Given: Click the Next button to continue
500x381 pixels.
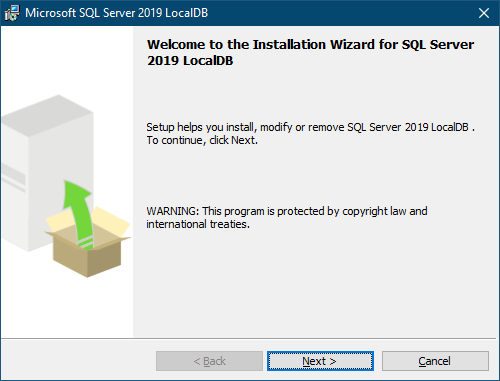Looking at the screenshot, I should [320, 361].
